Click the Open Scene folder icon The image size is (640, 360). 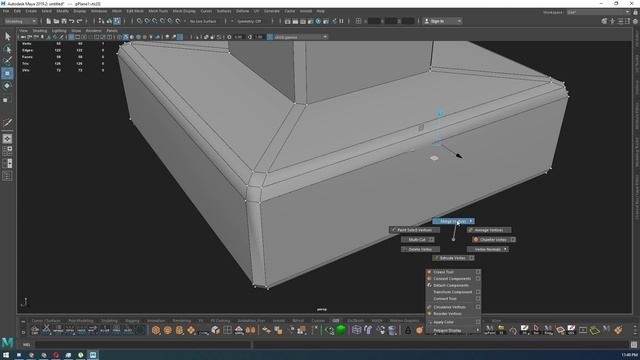pos(56,21)
